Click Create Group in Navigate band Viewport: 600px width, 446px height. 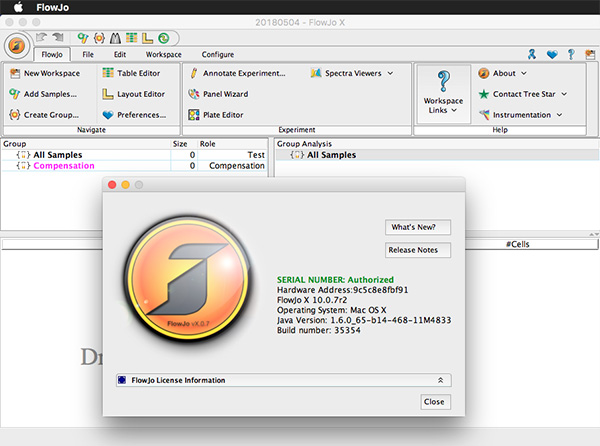tap(44, 115)
